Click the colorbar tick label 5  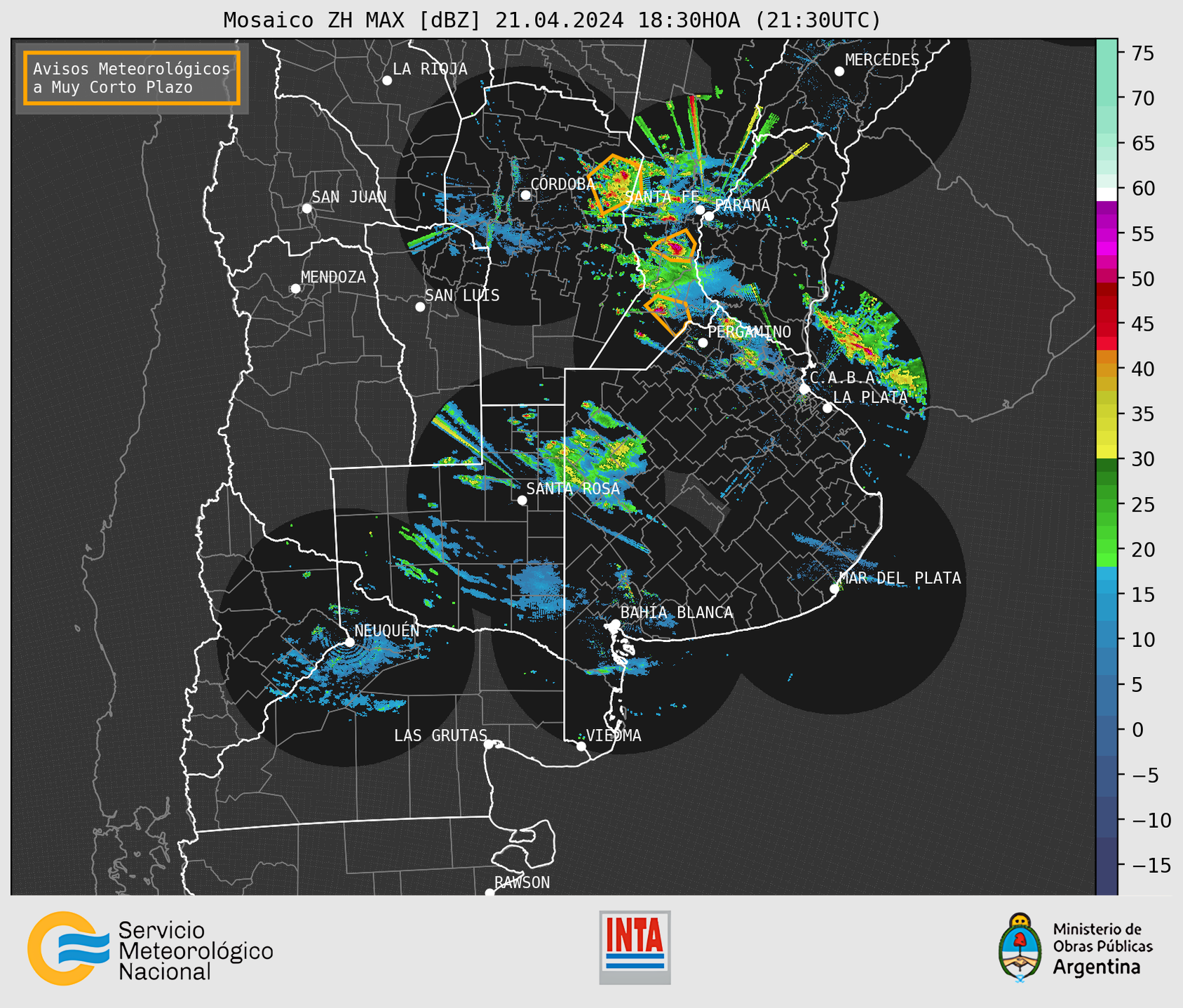(1137, 685)
